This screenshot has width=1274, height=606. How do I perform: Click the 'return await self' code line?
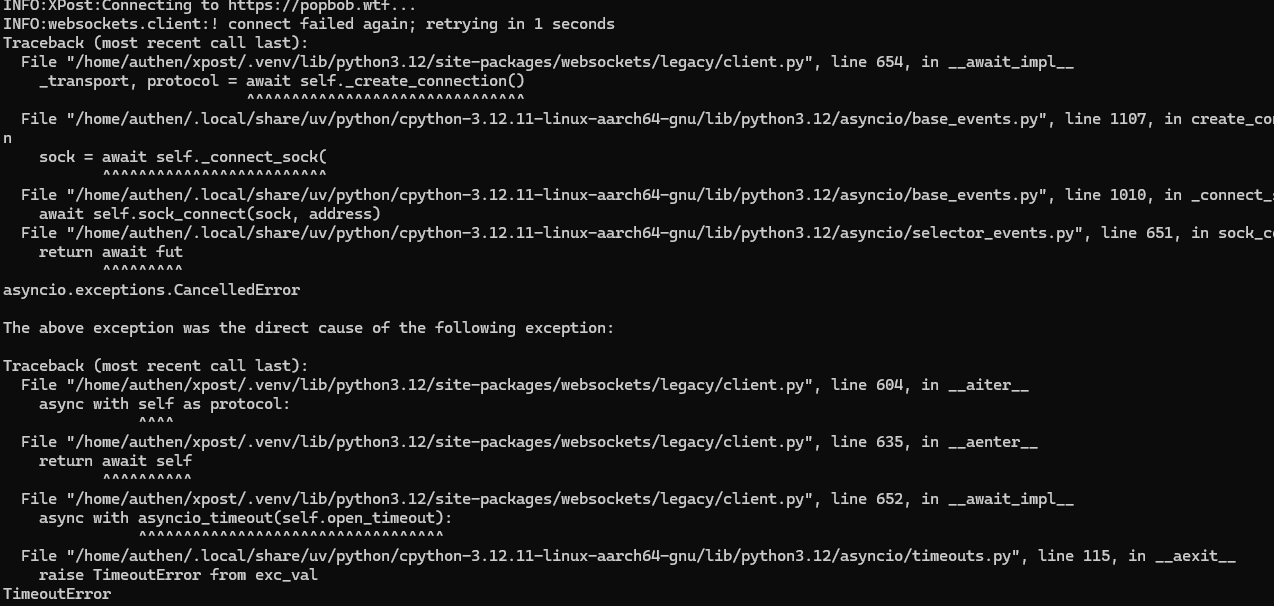pyautogui.click(x=115, y=461)
